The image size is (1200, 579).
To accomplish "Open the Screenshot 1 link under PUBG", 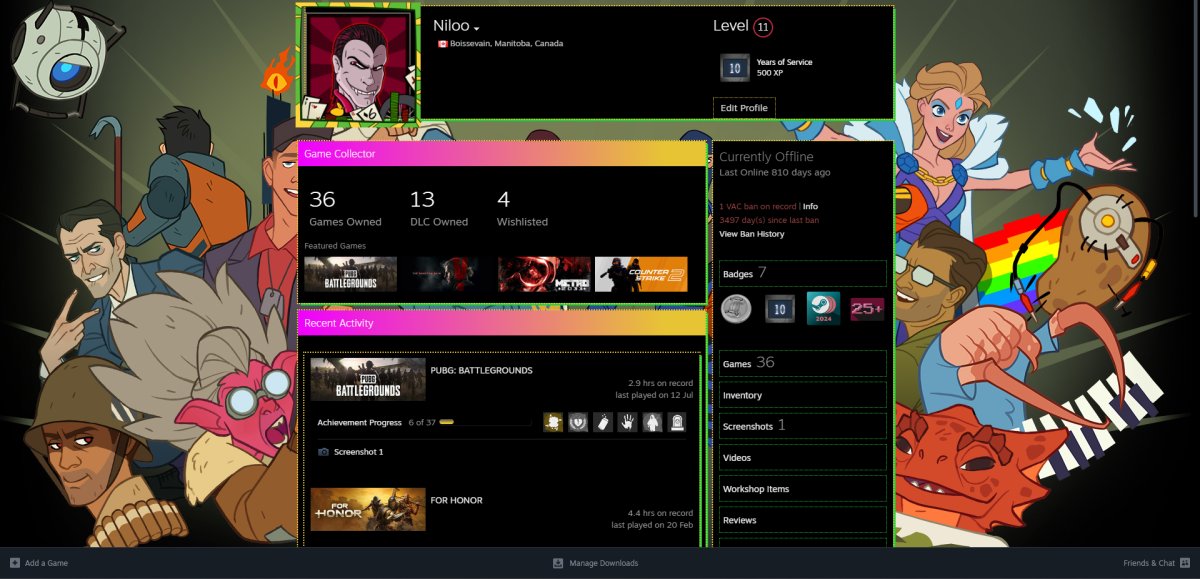I will (358, 452).
